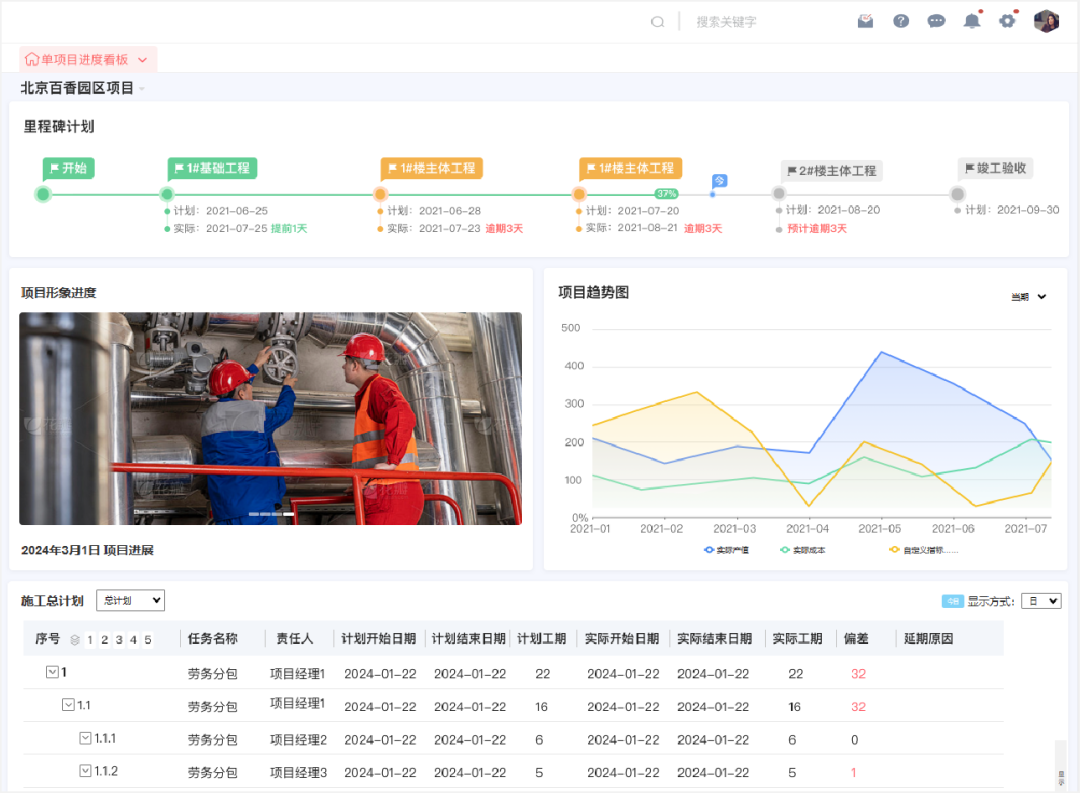Click the layers icon beside 序号
The height and width of the screenshot is (793, 1080).
pos(74,640)
